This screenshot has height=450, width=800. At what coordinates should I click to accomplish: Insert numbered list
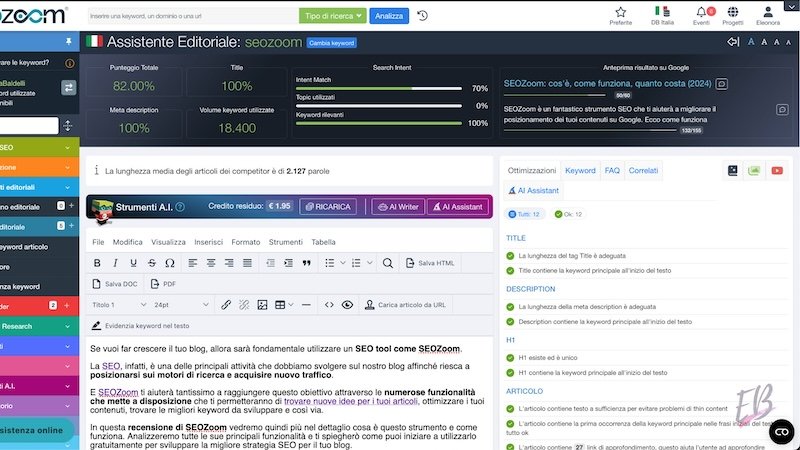coord(356,263)
